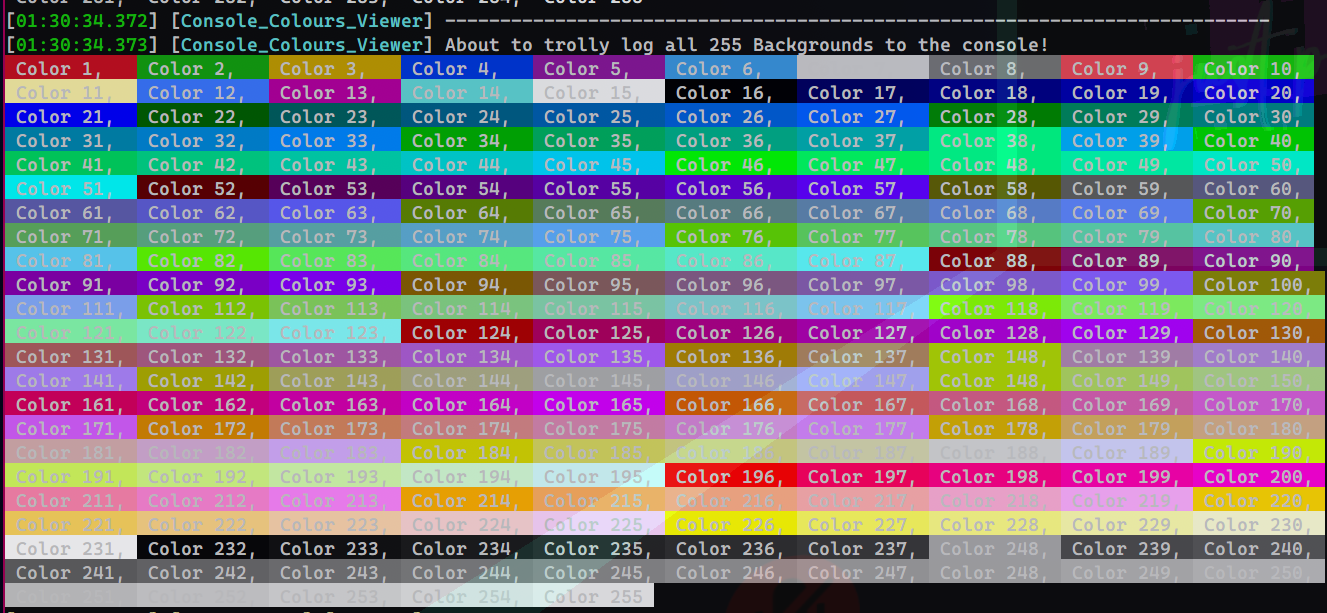
Task: Click the Color 226 yellow swatch
Action: [x=730, y=523]
